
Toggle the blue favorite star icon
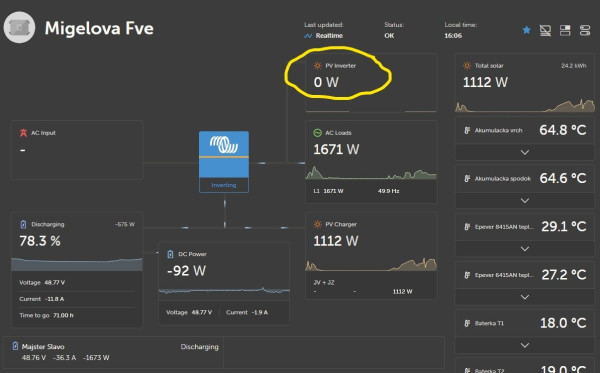click(527, 30)
